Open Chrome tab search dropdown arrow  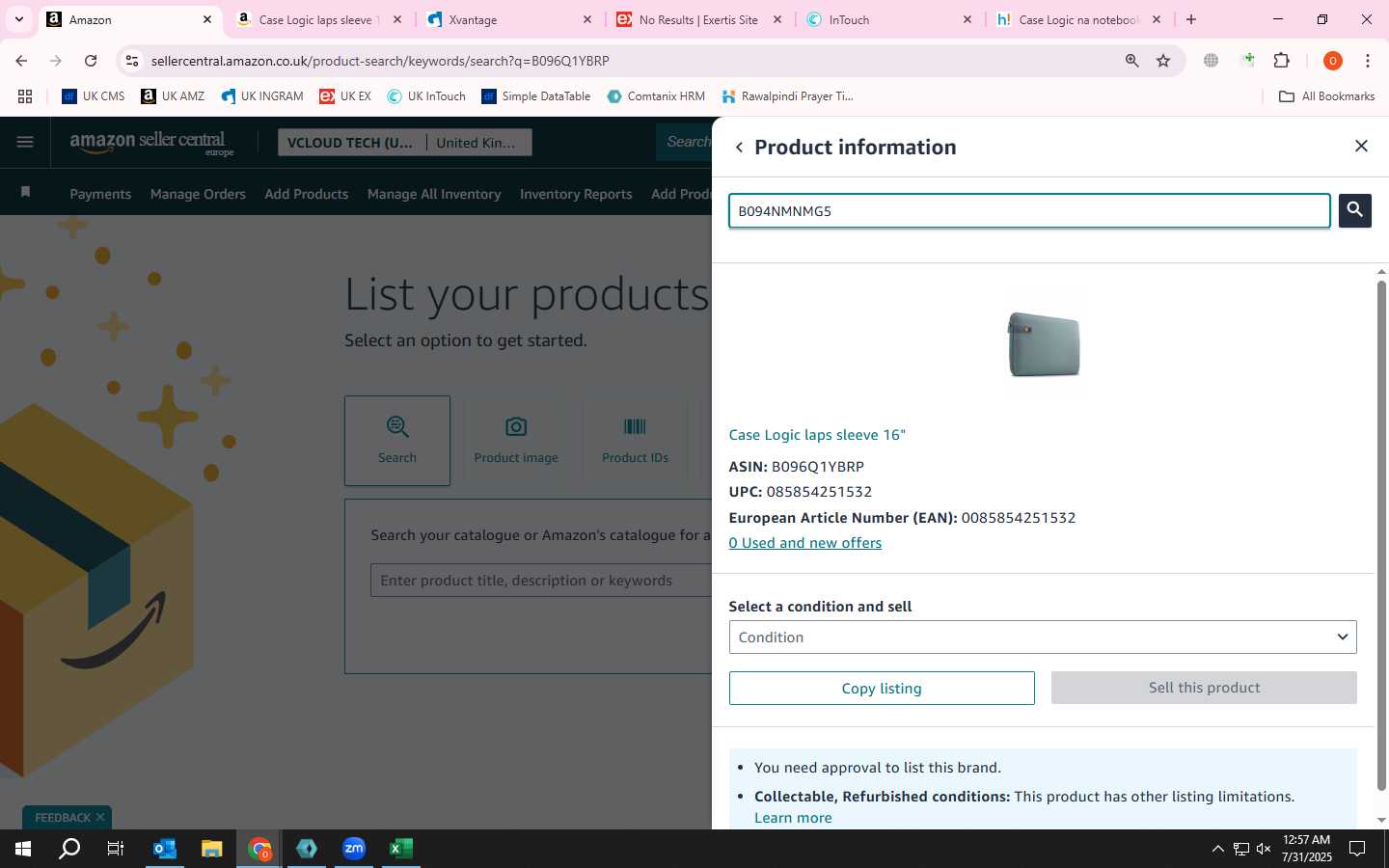click(x=18, y=19)
